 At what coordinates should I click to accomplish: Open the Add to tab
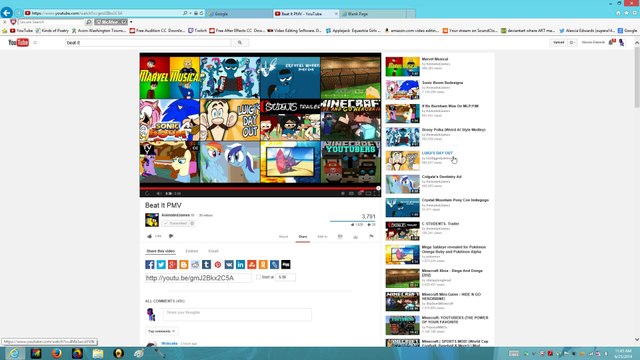click(322, 237)
